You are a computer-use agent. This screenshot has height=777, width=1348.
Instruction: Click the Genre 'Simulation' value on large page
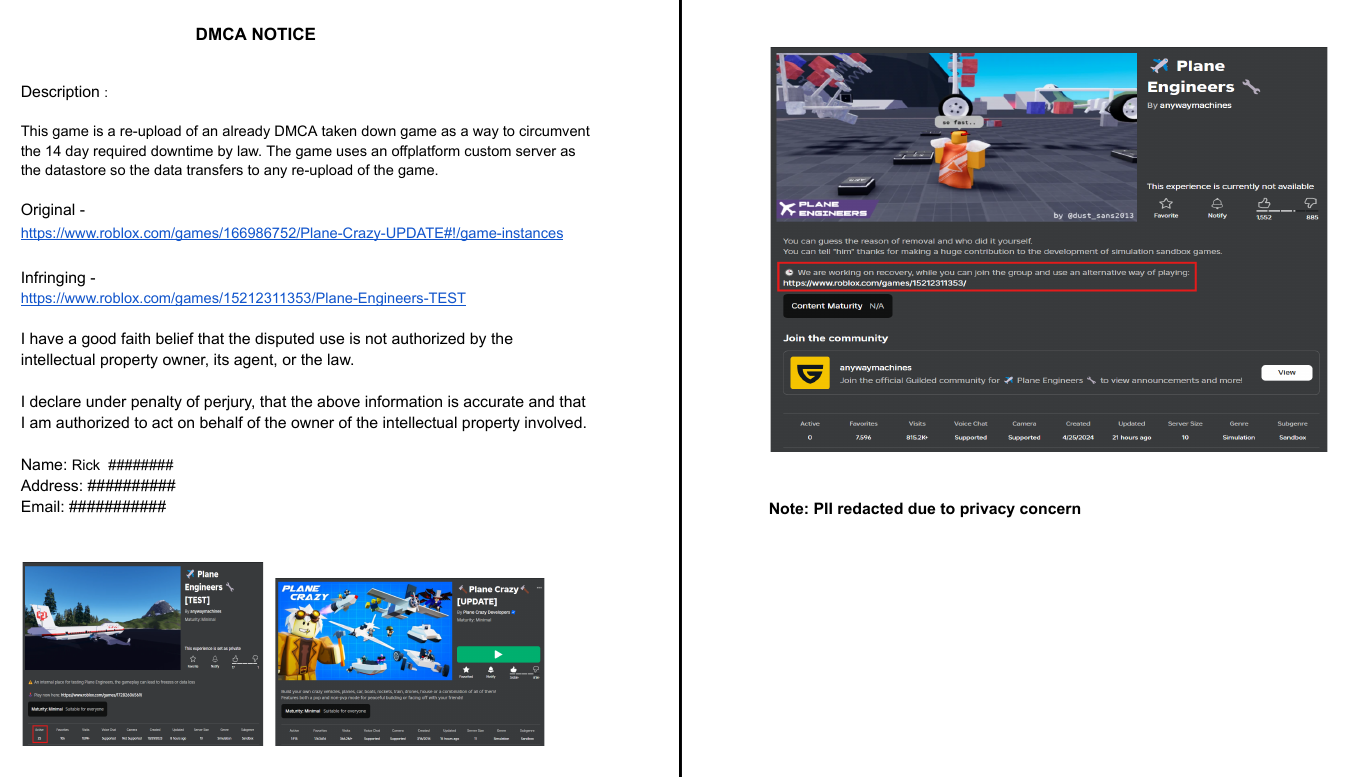1238,438
